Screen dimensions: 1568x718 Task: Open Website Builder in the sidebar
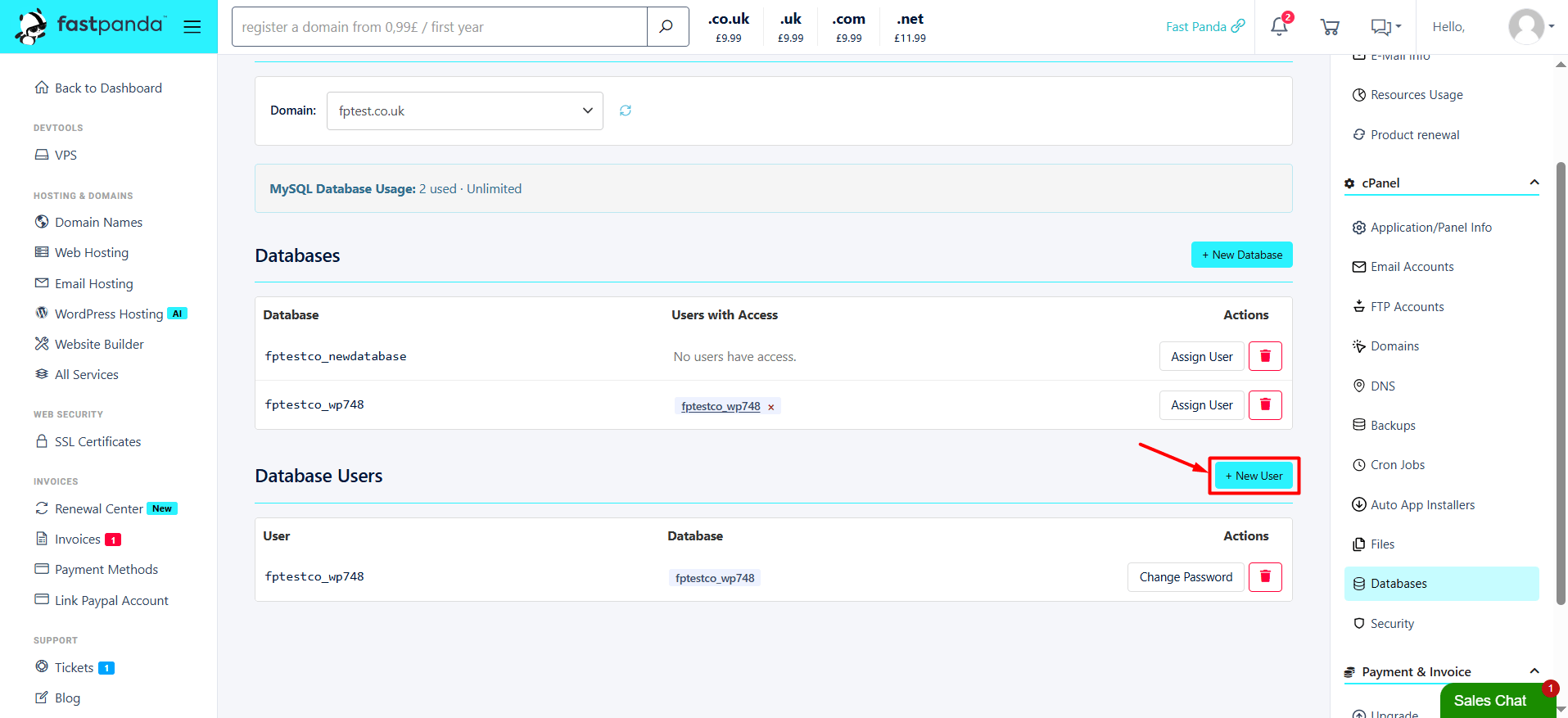89,344
